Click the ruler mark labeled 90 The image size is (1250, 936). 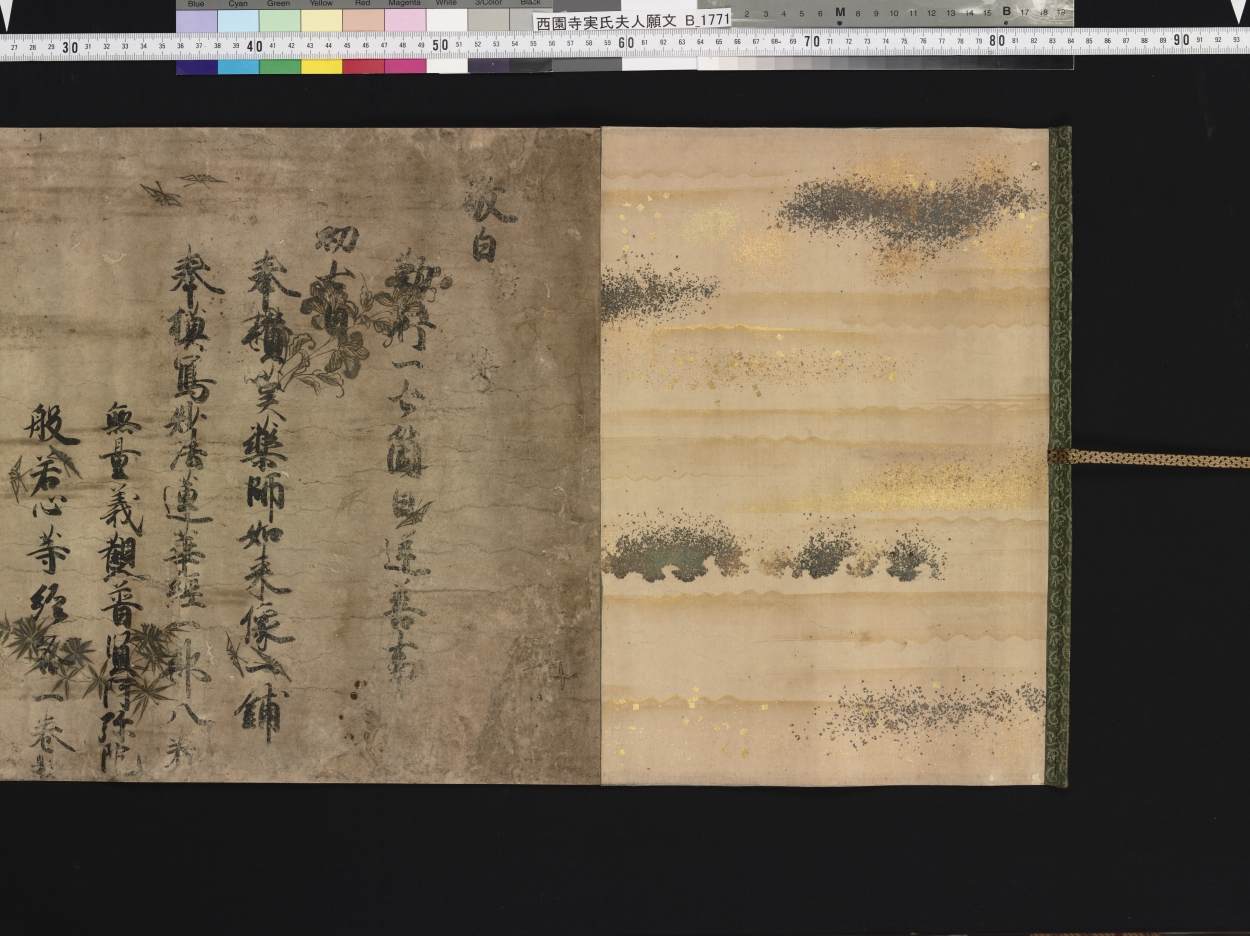[x=1181, y=40]
